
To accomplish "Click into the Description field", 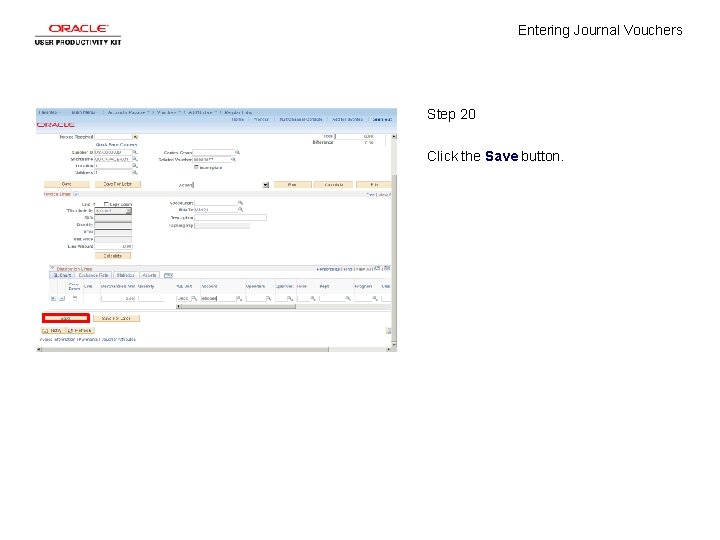I will (231, 218).
